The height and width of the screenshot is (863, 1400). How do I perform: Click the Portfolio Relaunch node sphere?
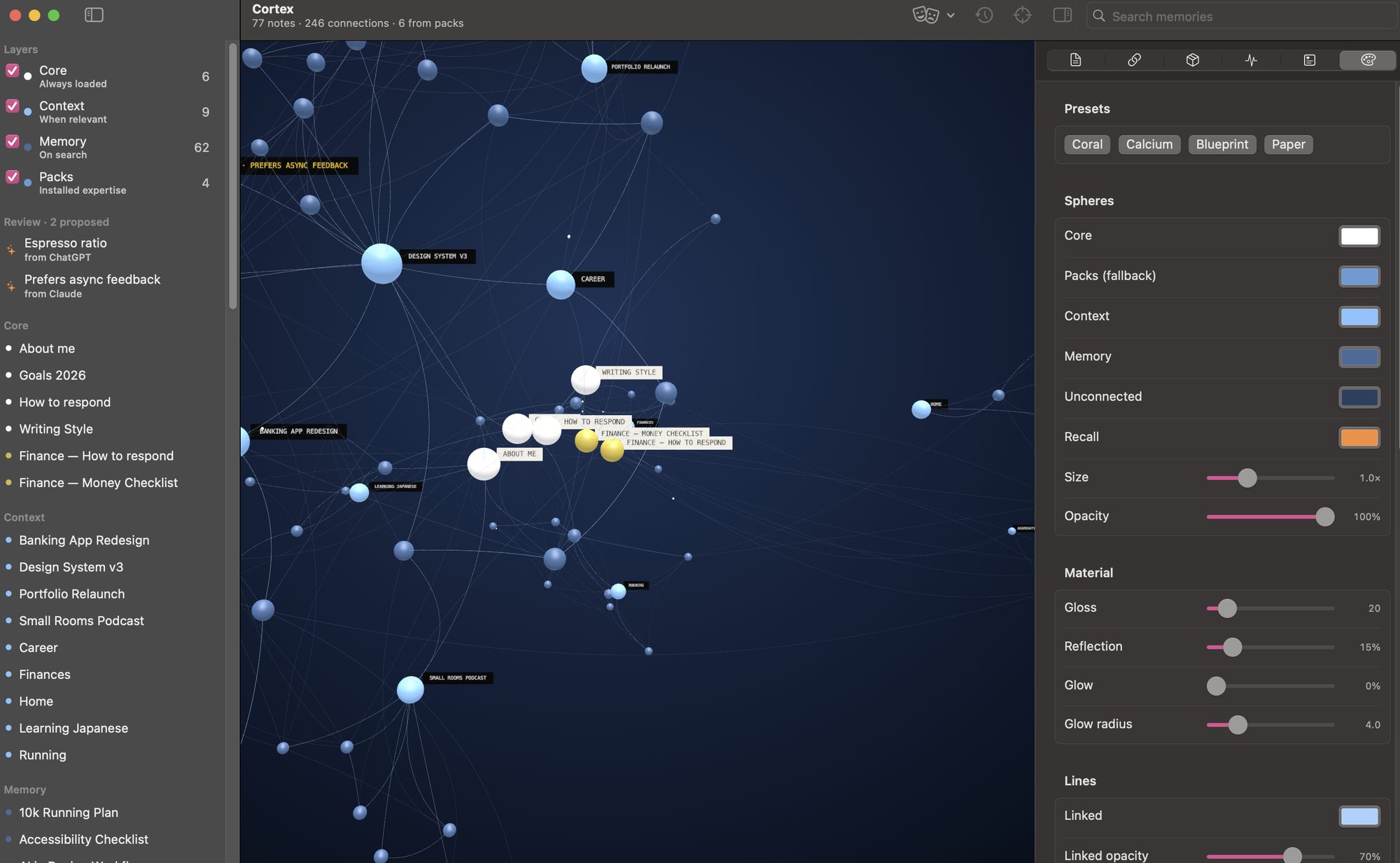(594, 69)
